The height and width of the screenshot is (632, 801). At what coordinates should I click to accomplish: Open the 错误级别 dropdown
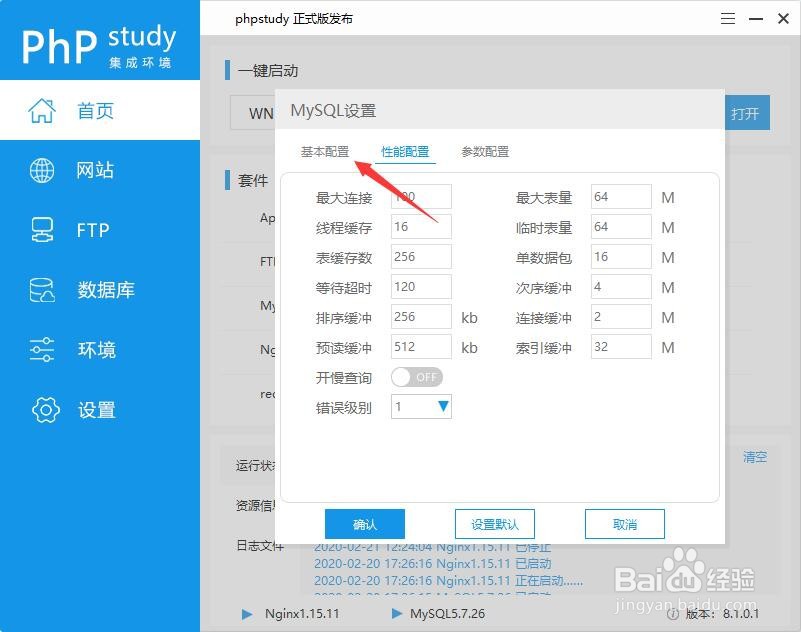[x=421, y=407]
